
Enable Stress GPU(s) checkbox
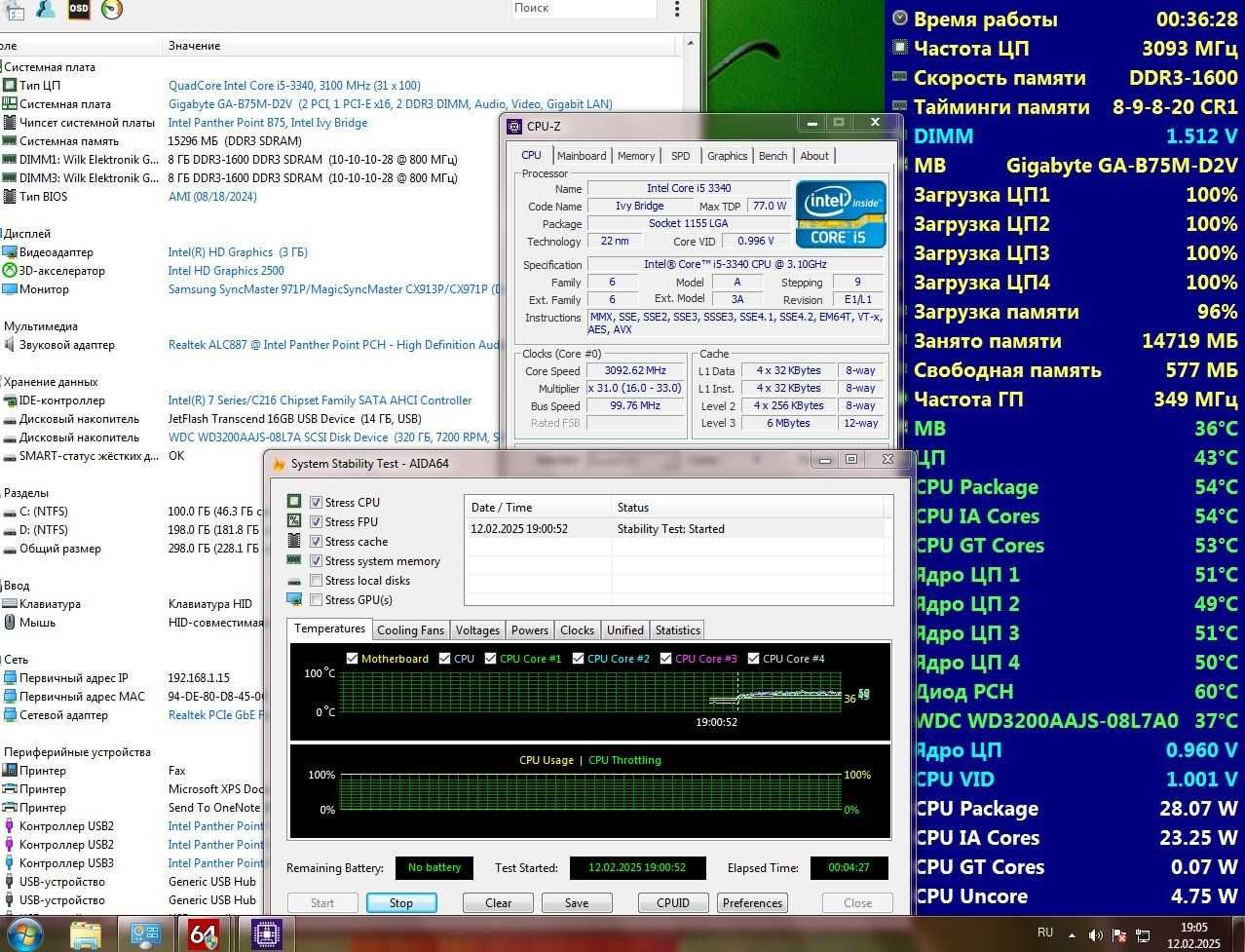click(316, 600)
